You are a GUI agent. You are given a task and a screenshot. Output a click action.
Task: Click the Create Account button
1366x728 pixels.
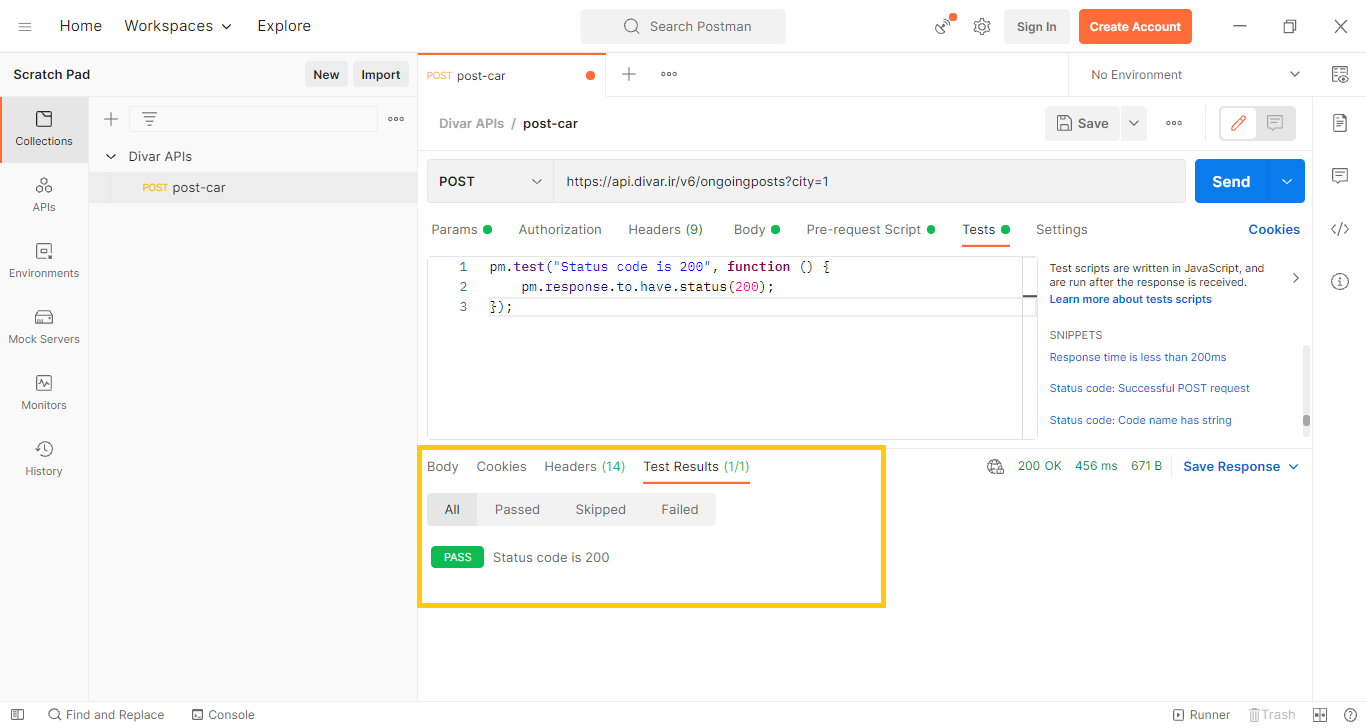point(1135,27)
